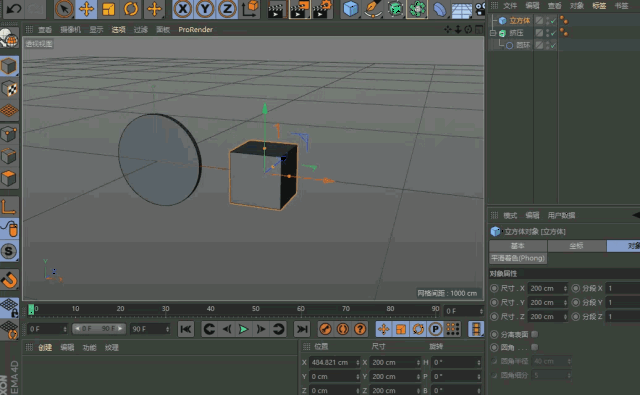The image size is (640, 395).
Task: Toggle parameter P keyframe button
Action: [436, 329]
